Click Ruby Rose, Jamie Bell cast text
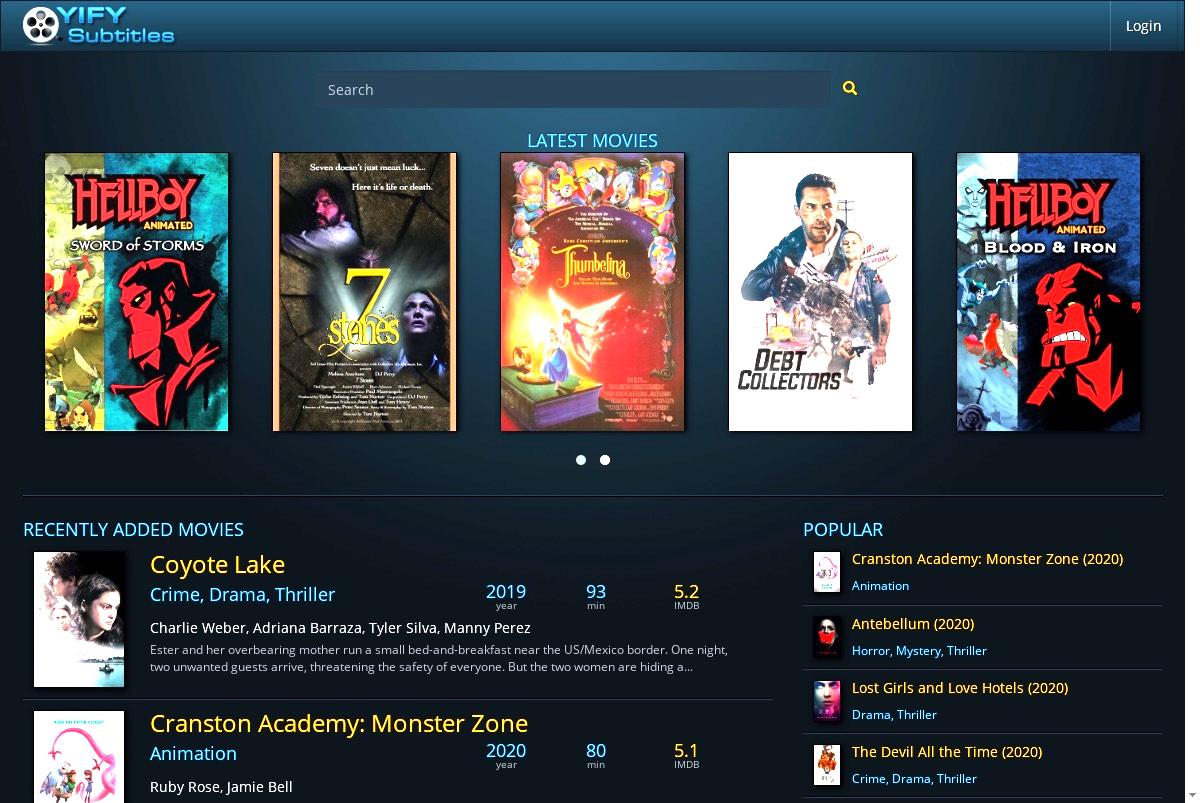The image size is (1200, 803). click(x=221, y=787)
